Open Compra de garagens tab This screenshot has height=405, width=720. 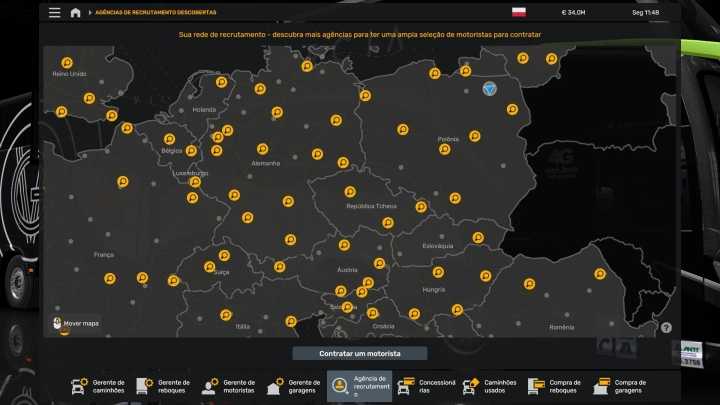[621, 386]
